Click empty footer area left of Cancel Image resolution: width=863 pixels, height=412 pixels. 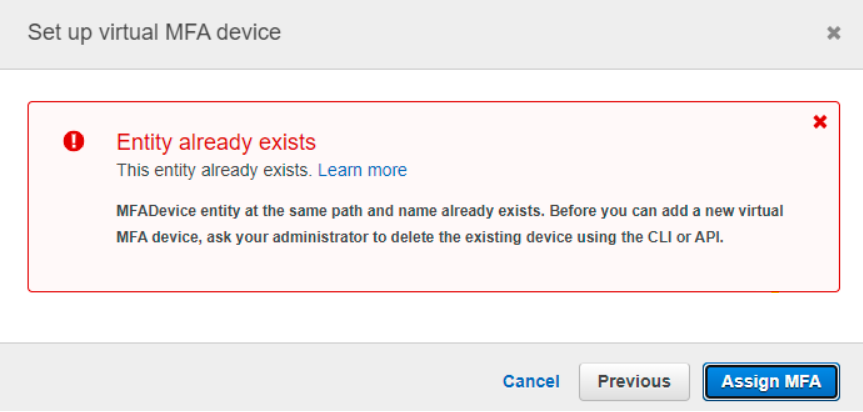[x=248, y=380]
